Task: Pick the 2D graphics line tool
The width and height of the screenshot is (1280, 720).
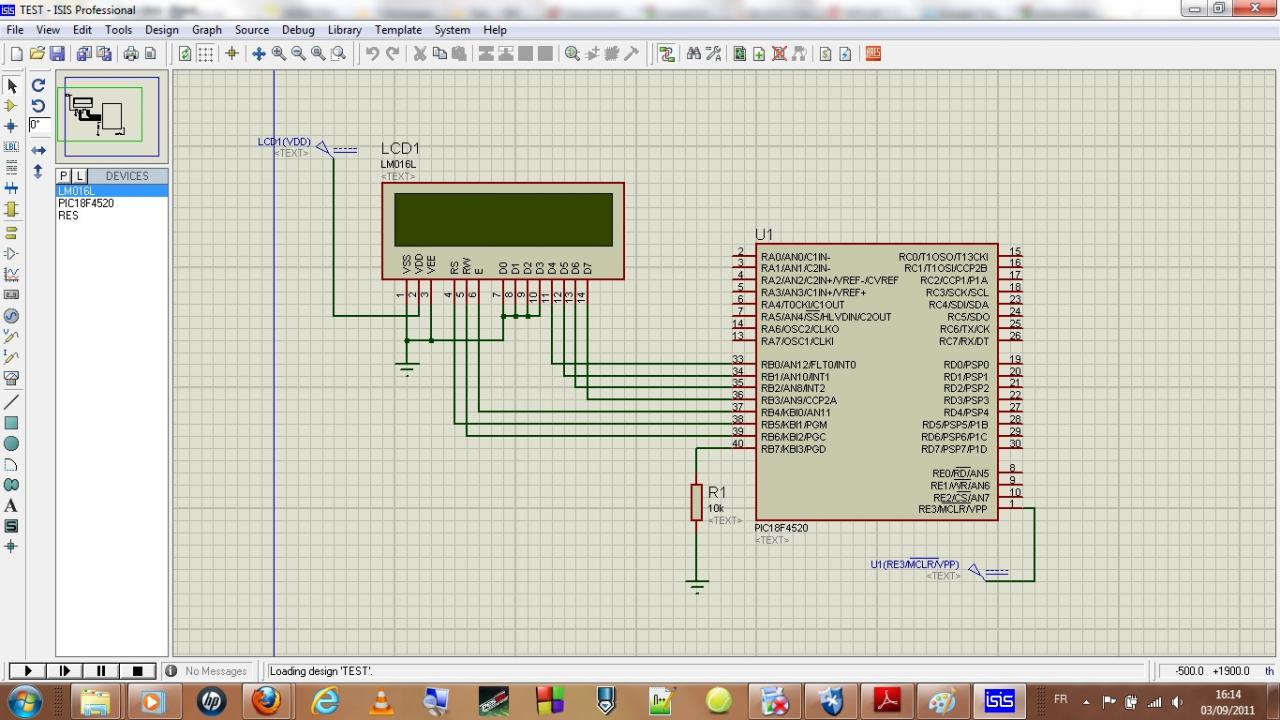Action: coord(12,401)
